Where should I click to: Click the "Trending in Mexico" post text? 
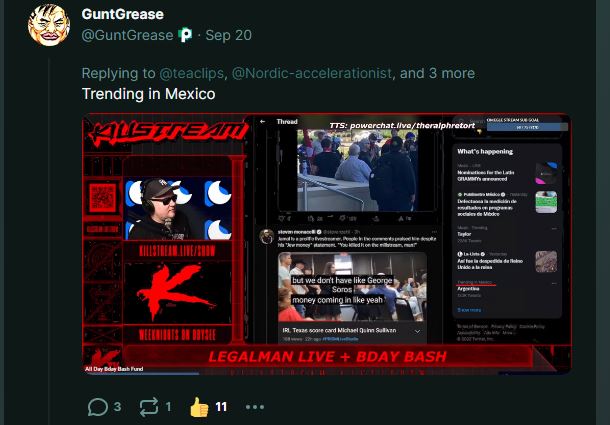[x=148, y=94]
